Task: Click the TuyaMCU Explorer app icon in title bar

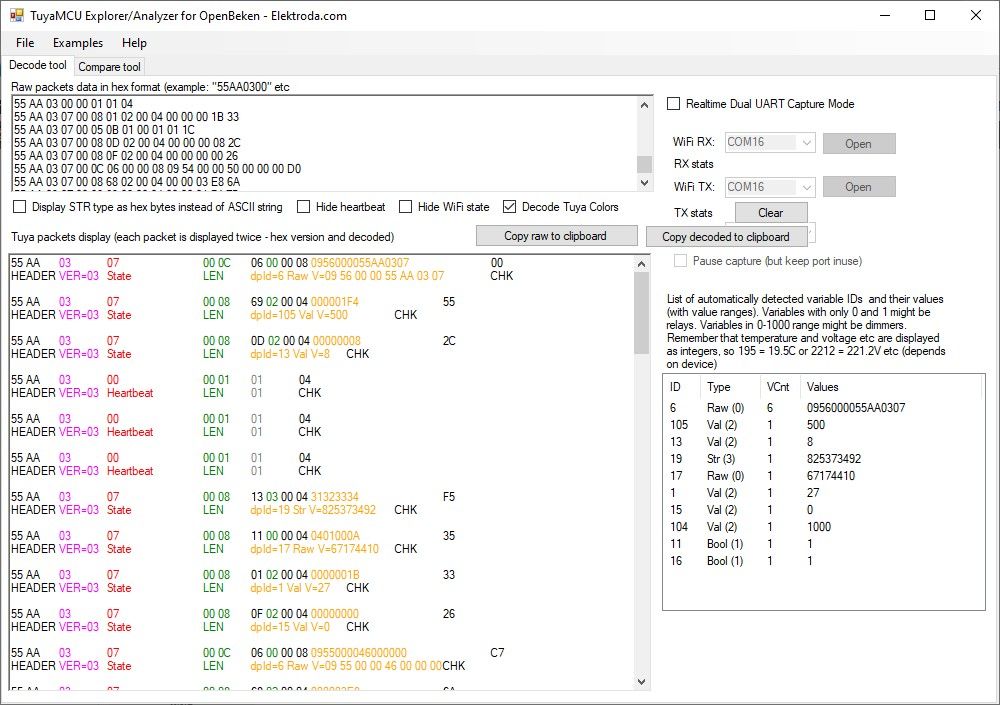Action: 17,15
